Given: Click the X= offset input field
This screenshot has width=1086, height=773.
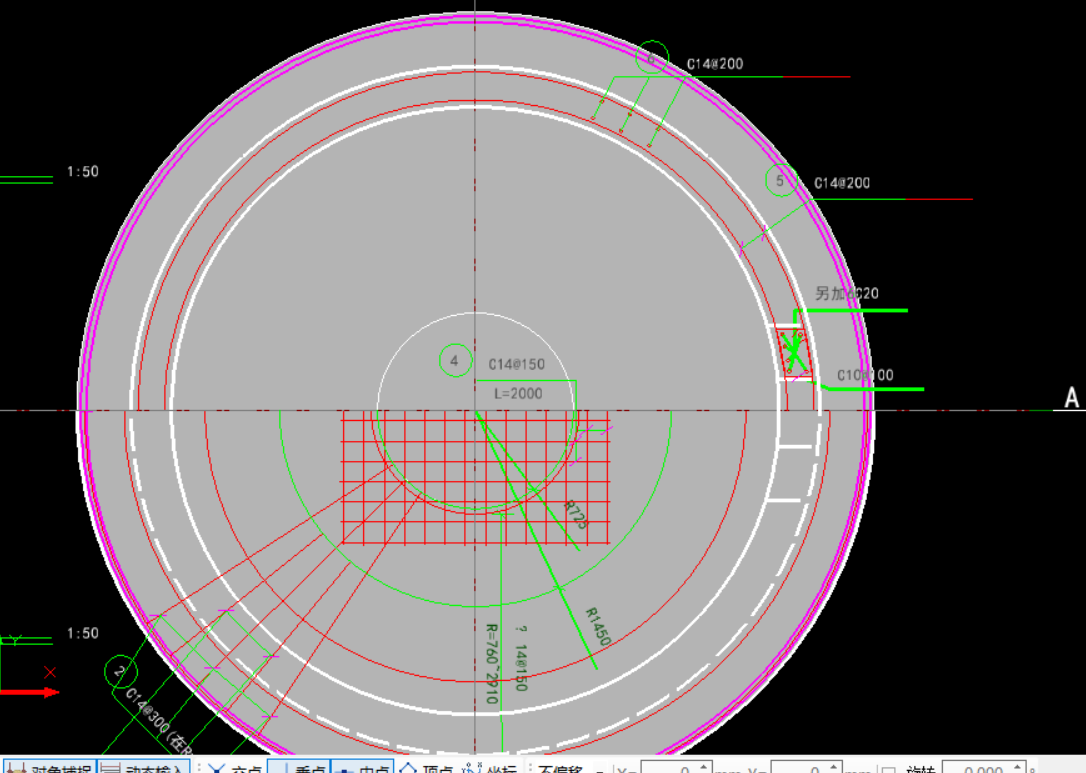Looking at the screenshot, I should click(x=675, y=768).
